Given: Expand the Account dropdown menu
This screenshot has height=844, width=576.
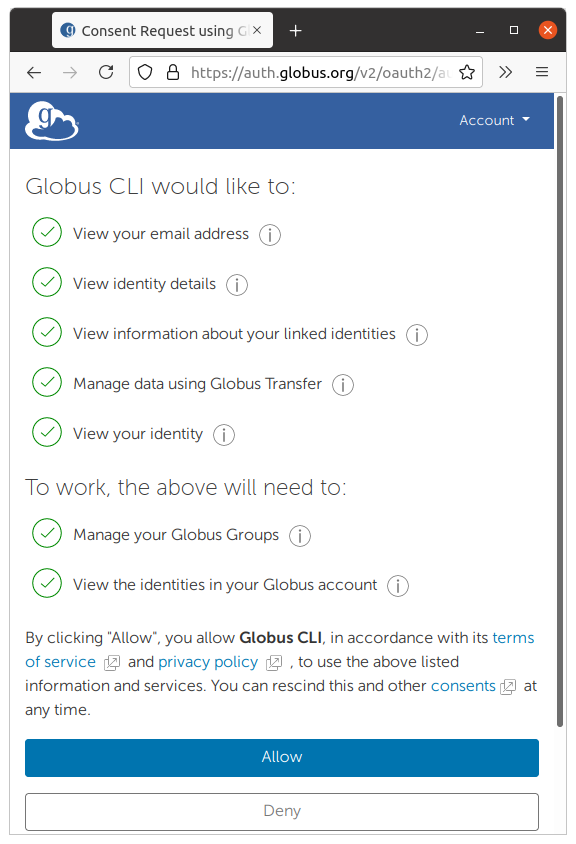Looking at the screenshot, I should (494, 120).
